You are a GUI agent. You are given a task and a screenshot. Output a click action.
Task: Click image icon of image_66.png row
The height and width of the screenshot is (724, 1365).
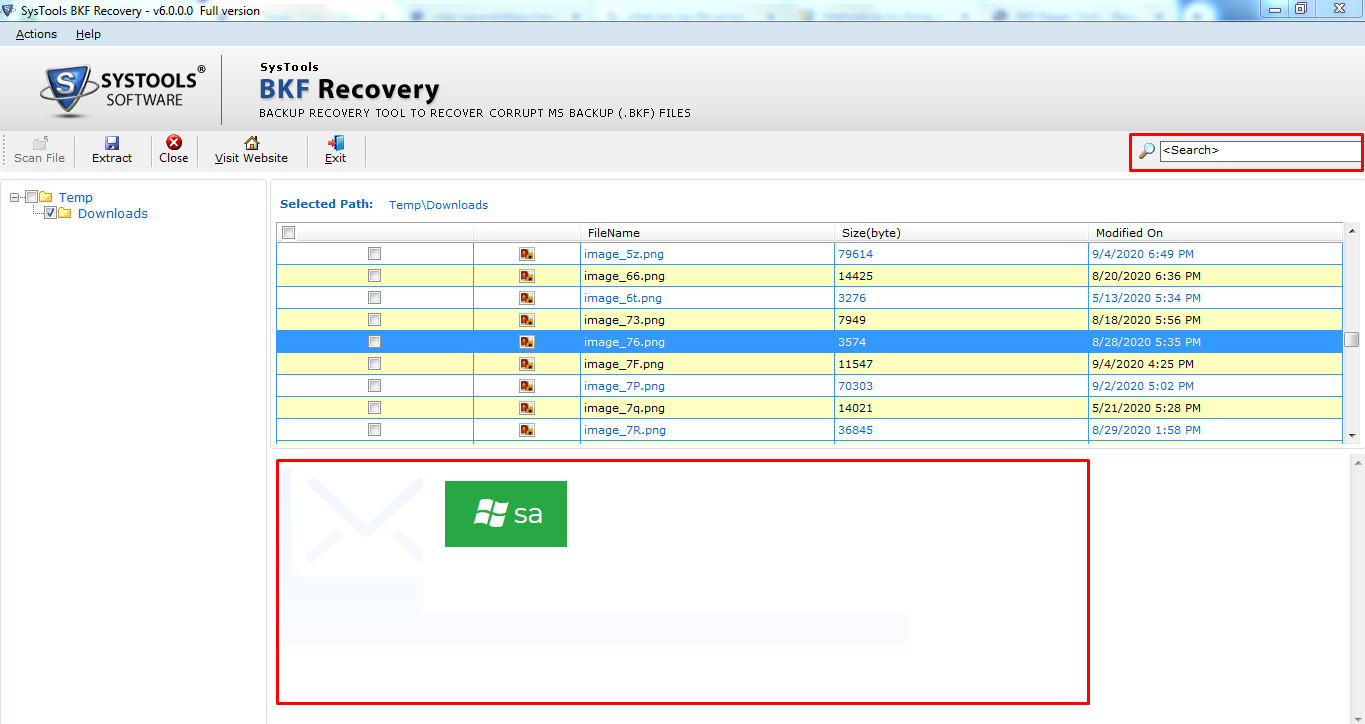pyautogui.click(x=527, y=276)
